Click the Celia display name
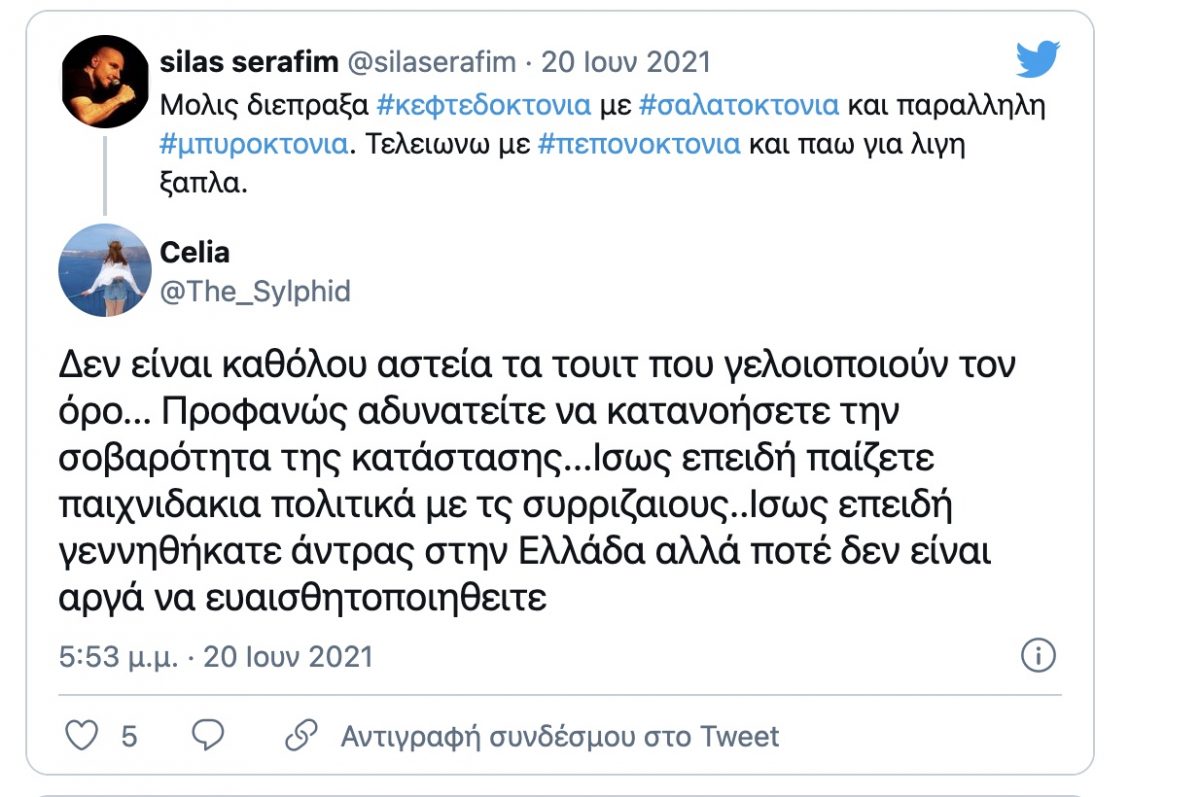Viewport: 1200px width, 797px height. pyautogui.click(x=194, y=251)
